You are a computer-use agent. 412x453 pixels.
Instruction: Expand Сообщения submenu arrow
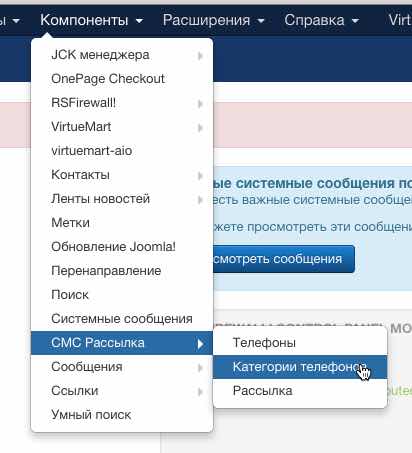[x=200, y=368]
